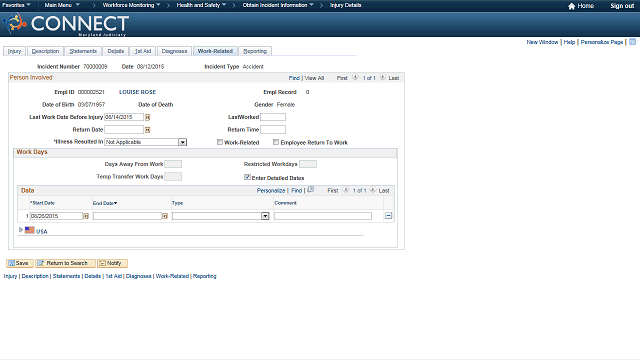Click the Statements link at page bottom
This screenshot has height=360, width=640.
point(66,276)
